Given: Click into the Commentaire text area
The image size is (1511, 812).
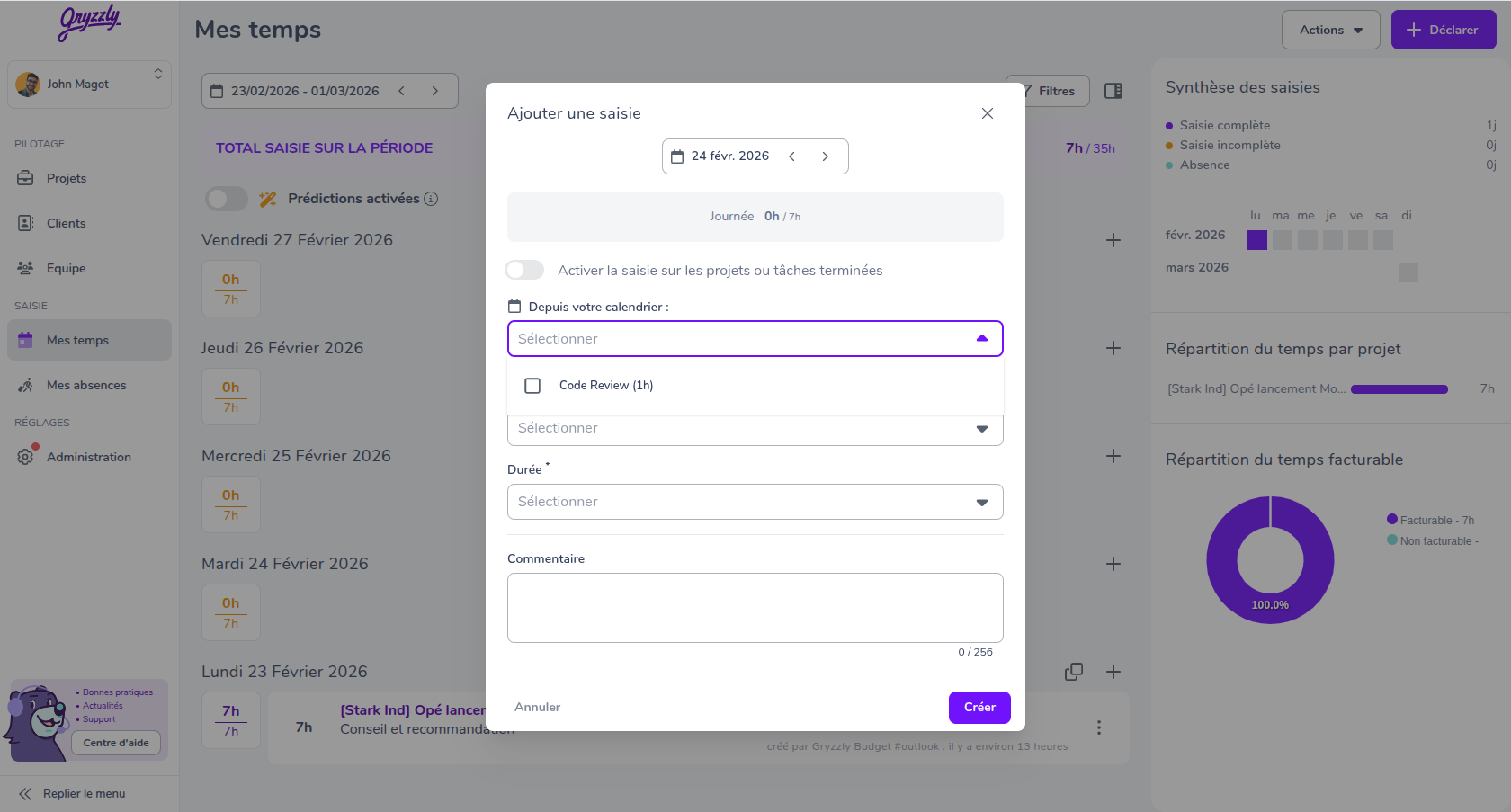Looking at the screenshot, I should [755, 608].
